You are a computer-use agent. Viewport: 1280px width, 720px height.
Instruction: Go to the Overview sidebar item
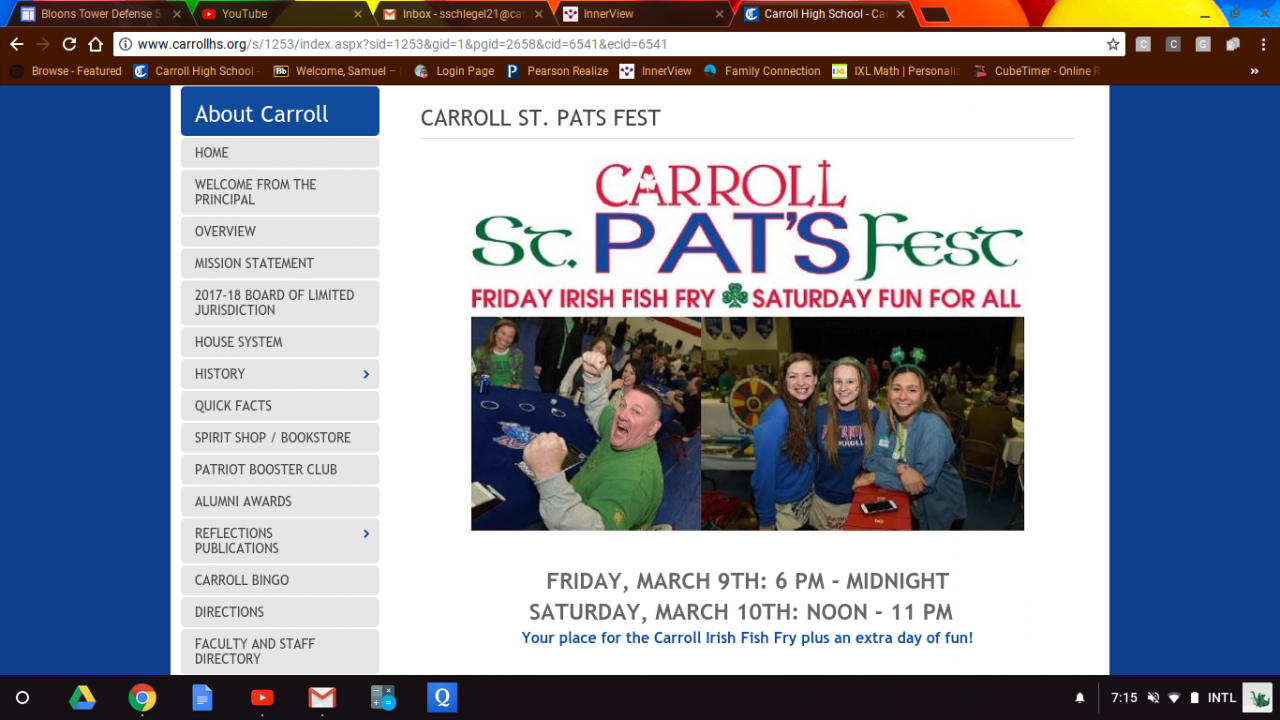point(280,231)
